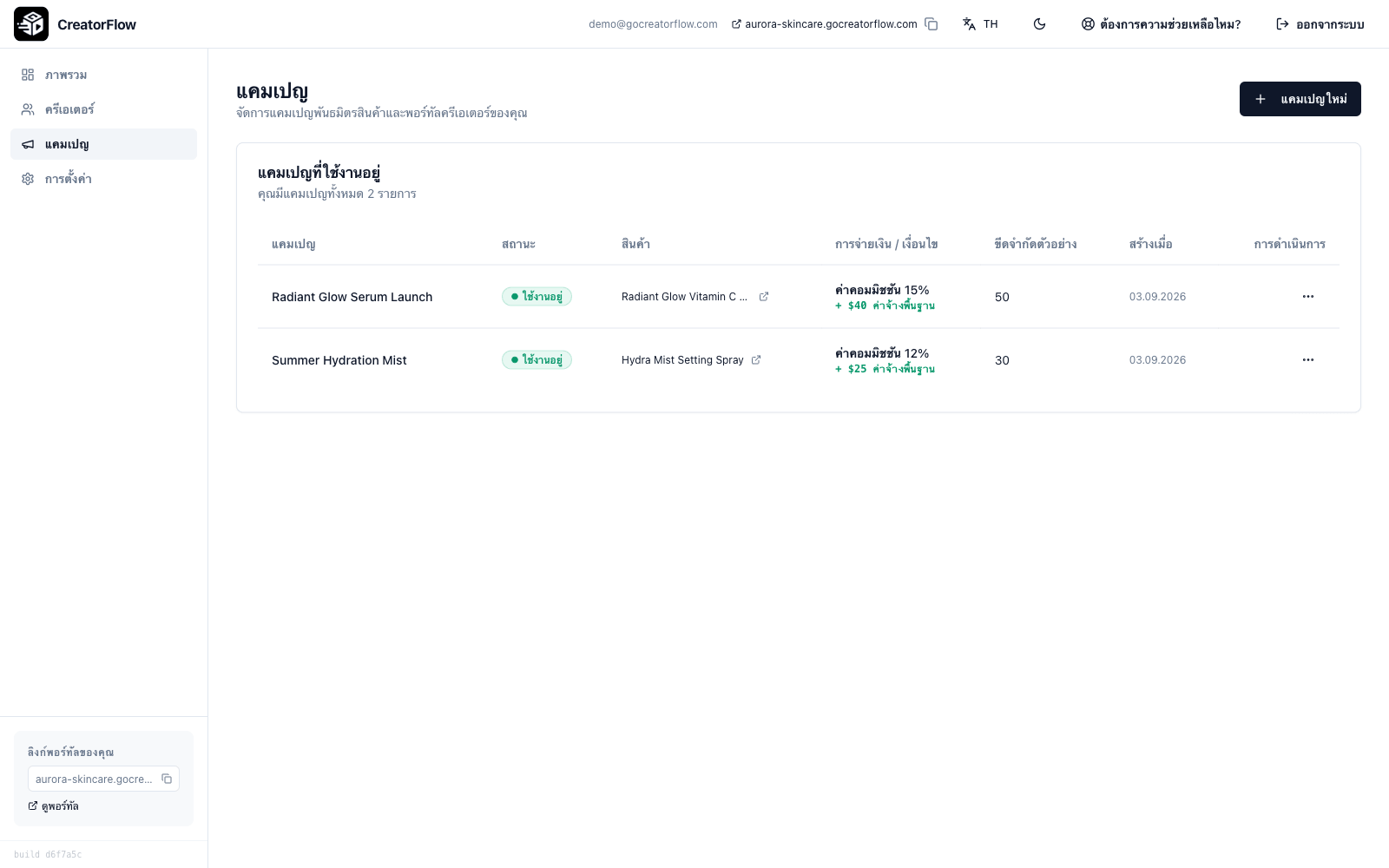Click the Hydra Mist Setting Spray product name
Image resolution: width=1389 pixels, height=868 pixels.
(x=682, y=360)
